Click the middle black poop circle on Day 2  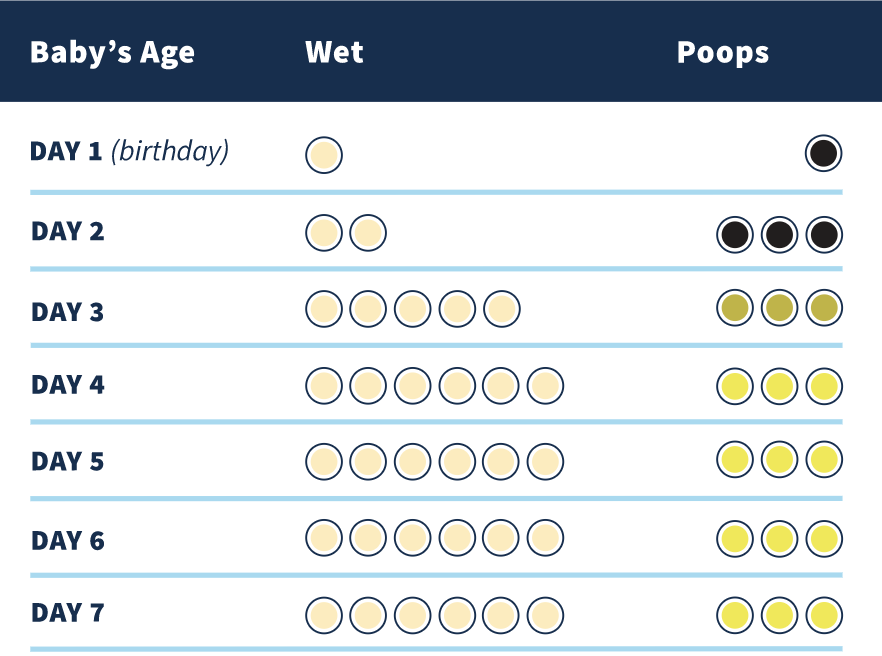pos(779,235)
